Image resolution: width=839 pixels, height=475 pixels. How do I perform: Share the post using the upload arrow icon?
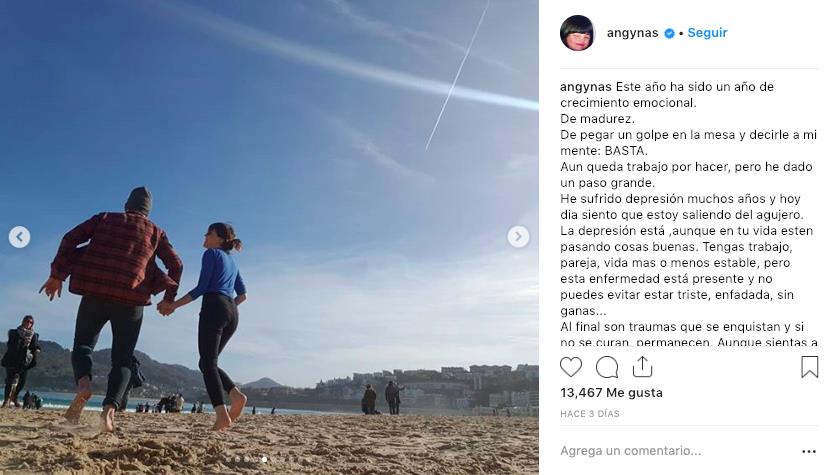click(642, 367)
